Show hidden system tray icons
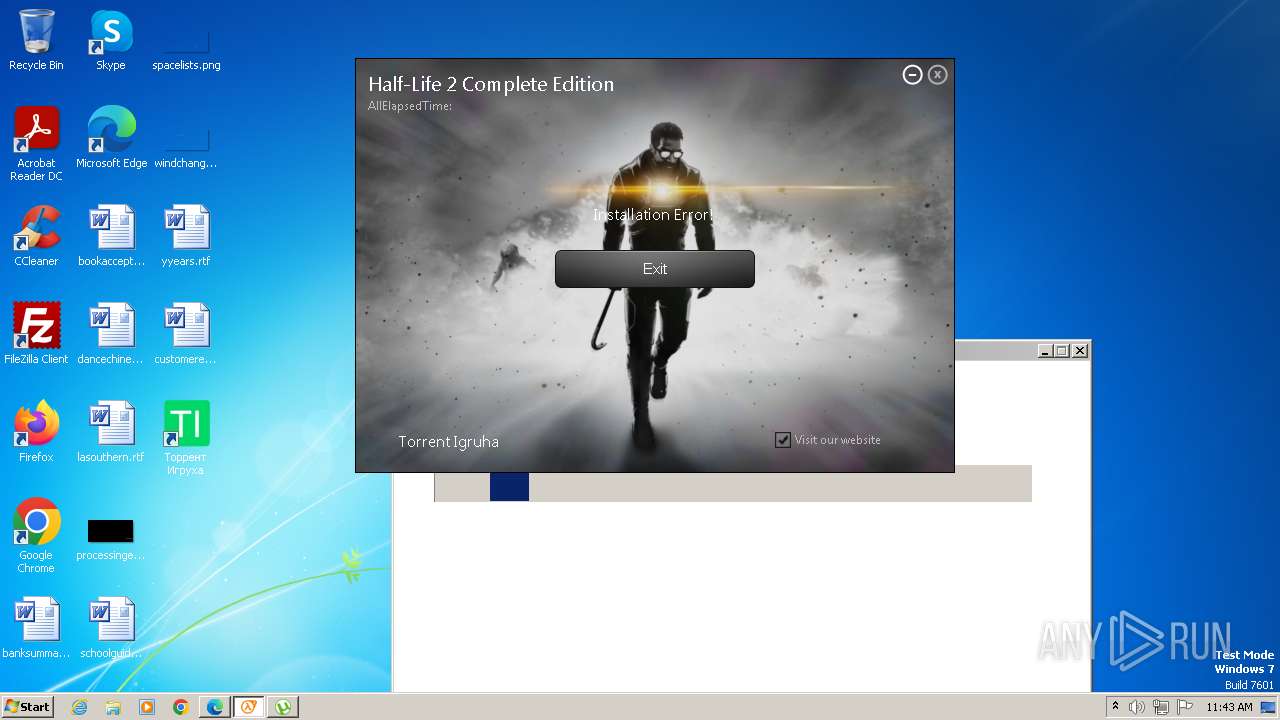The height and width of the screenshot is (720, 1280). tap(1116, 707)
